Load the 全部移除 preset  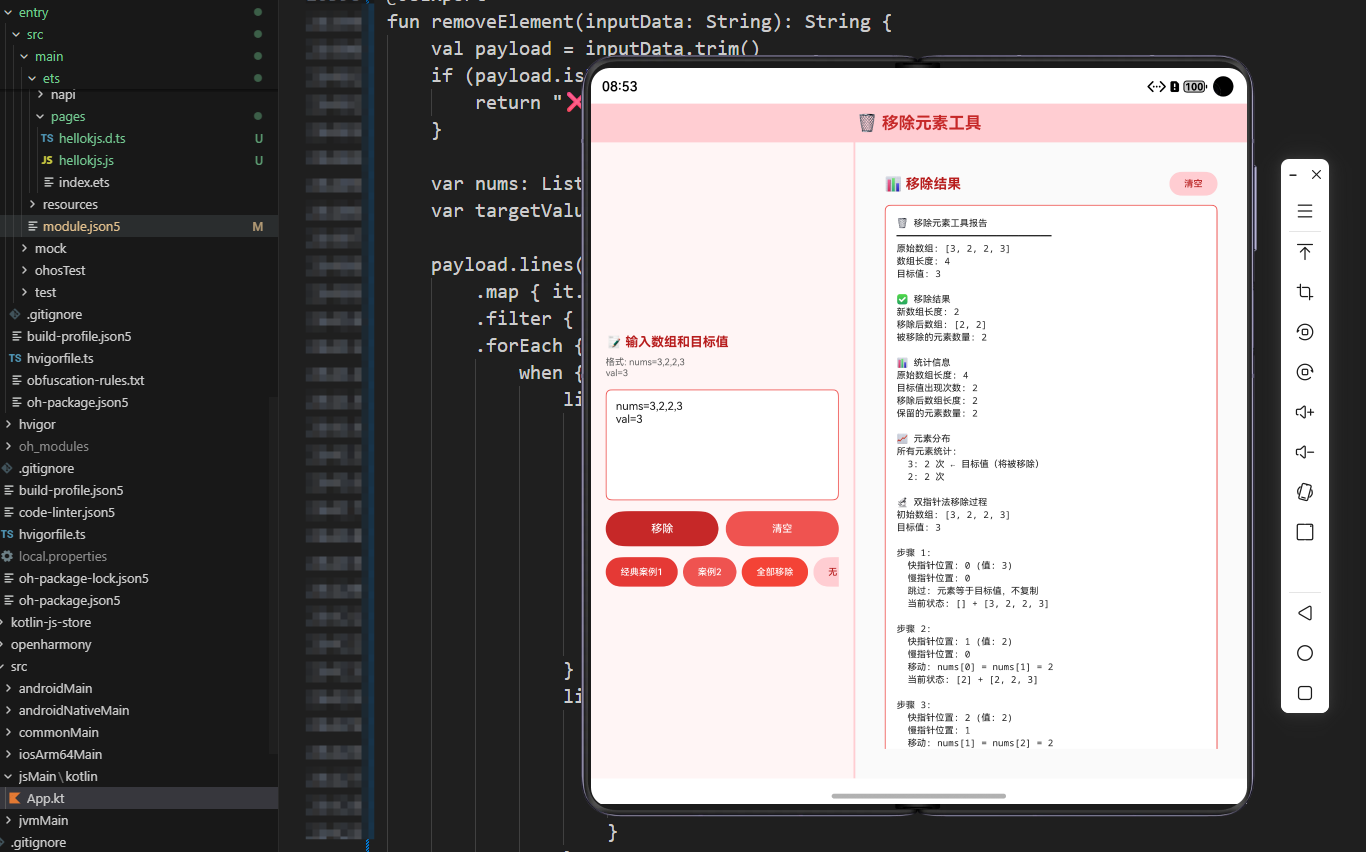[x=774, y=572]
